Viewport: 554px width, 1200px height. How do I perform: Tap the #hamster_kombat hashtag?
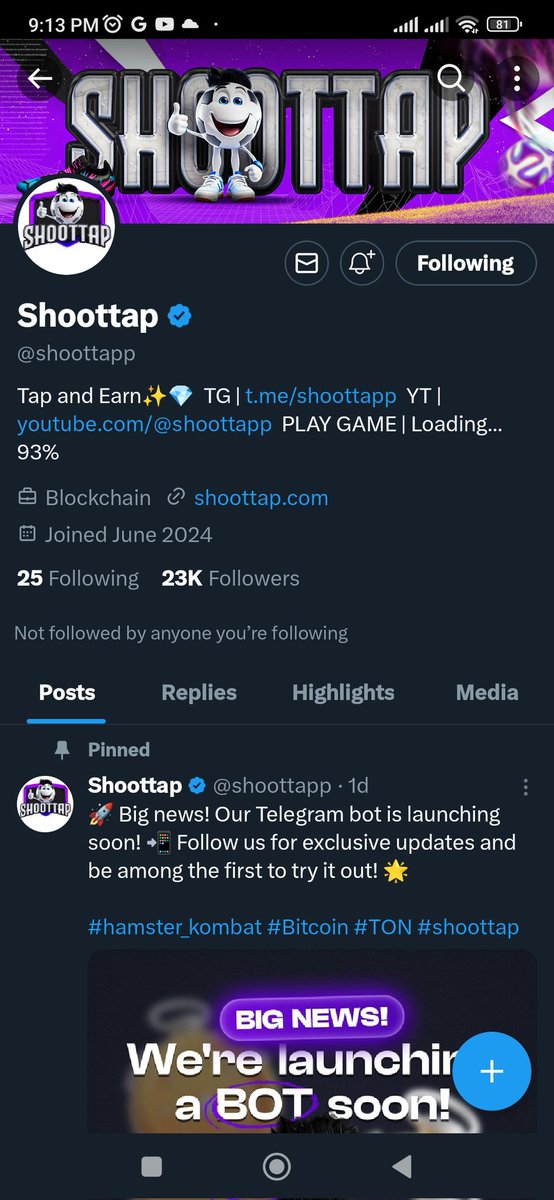click(x=174, y=927)
